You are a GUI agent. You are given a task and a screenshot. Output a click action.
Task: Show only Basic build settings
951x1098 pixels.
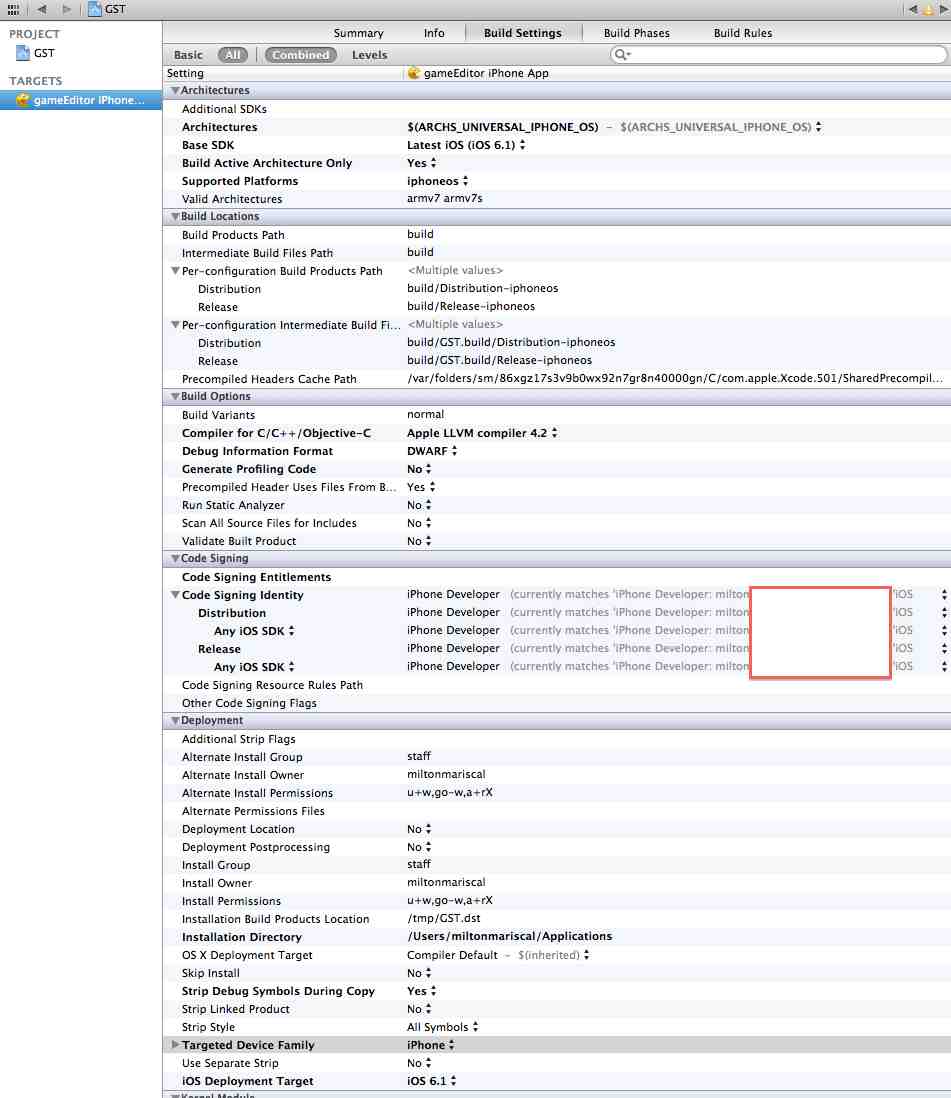[x=188, y=55]
